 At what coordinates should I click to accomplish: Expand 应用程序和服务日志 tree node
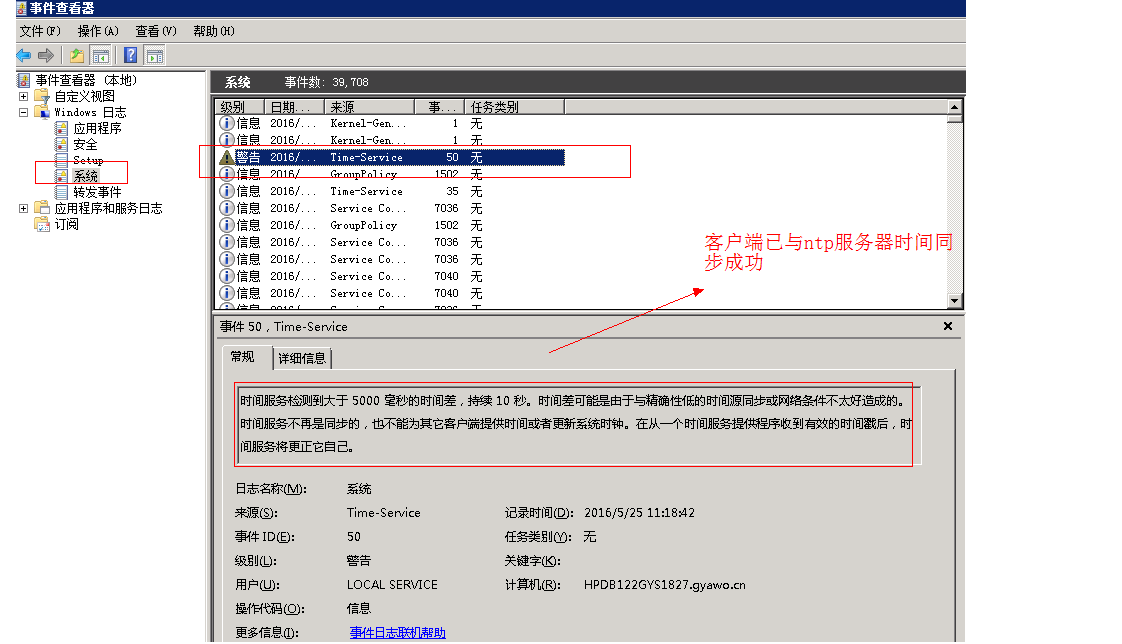pyautogui.click(x=24, y=208)
